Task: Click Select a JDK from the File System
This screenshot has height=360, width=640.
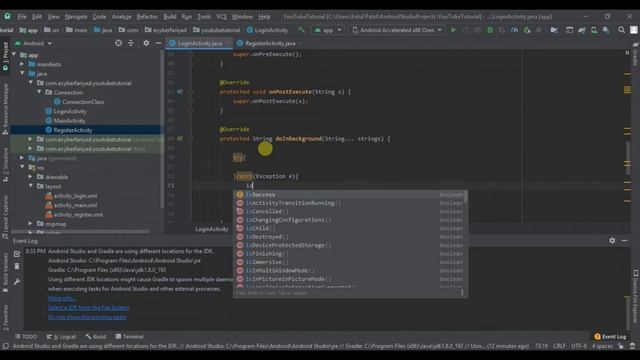Action: [x=89, y=308]
